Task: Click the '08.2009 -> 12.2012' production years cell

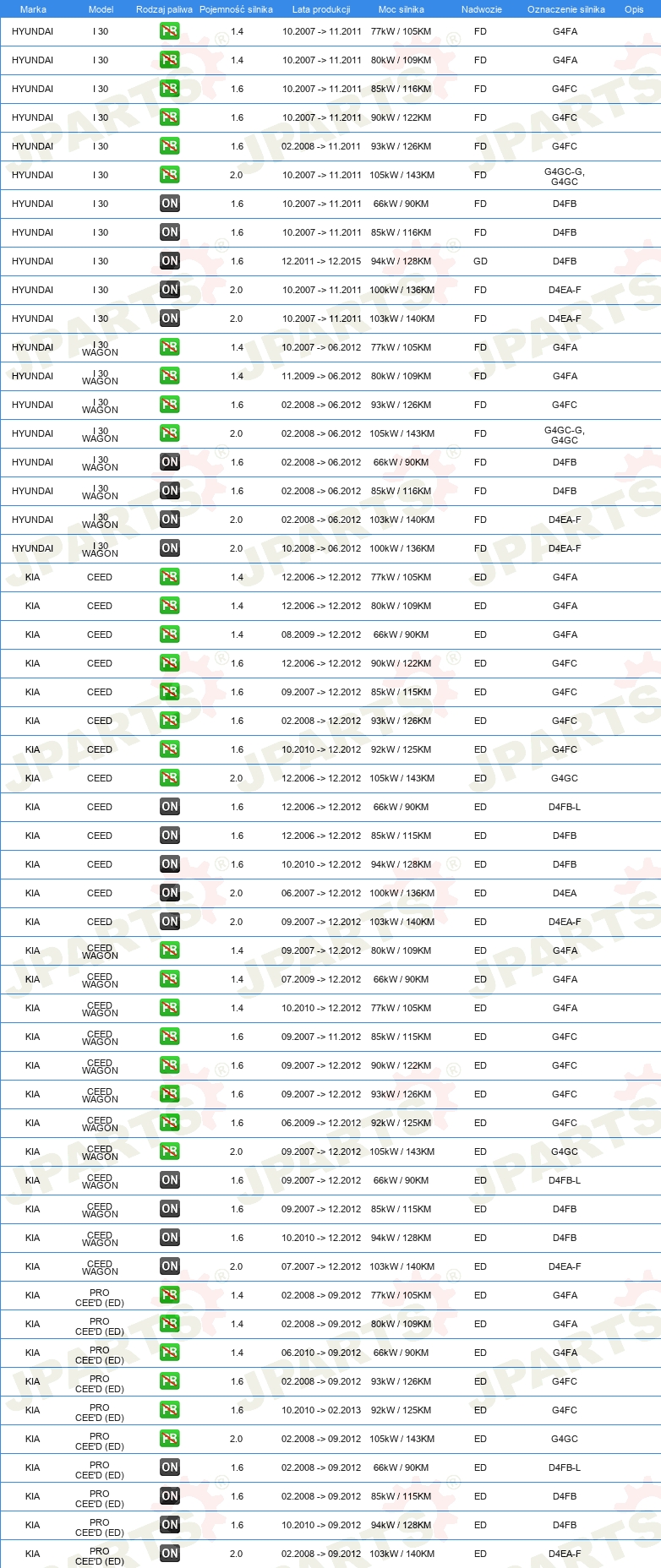Action: 321,634
